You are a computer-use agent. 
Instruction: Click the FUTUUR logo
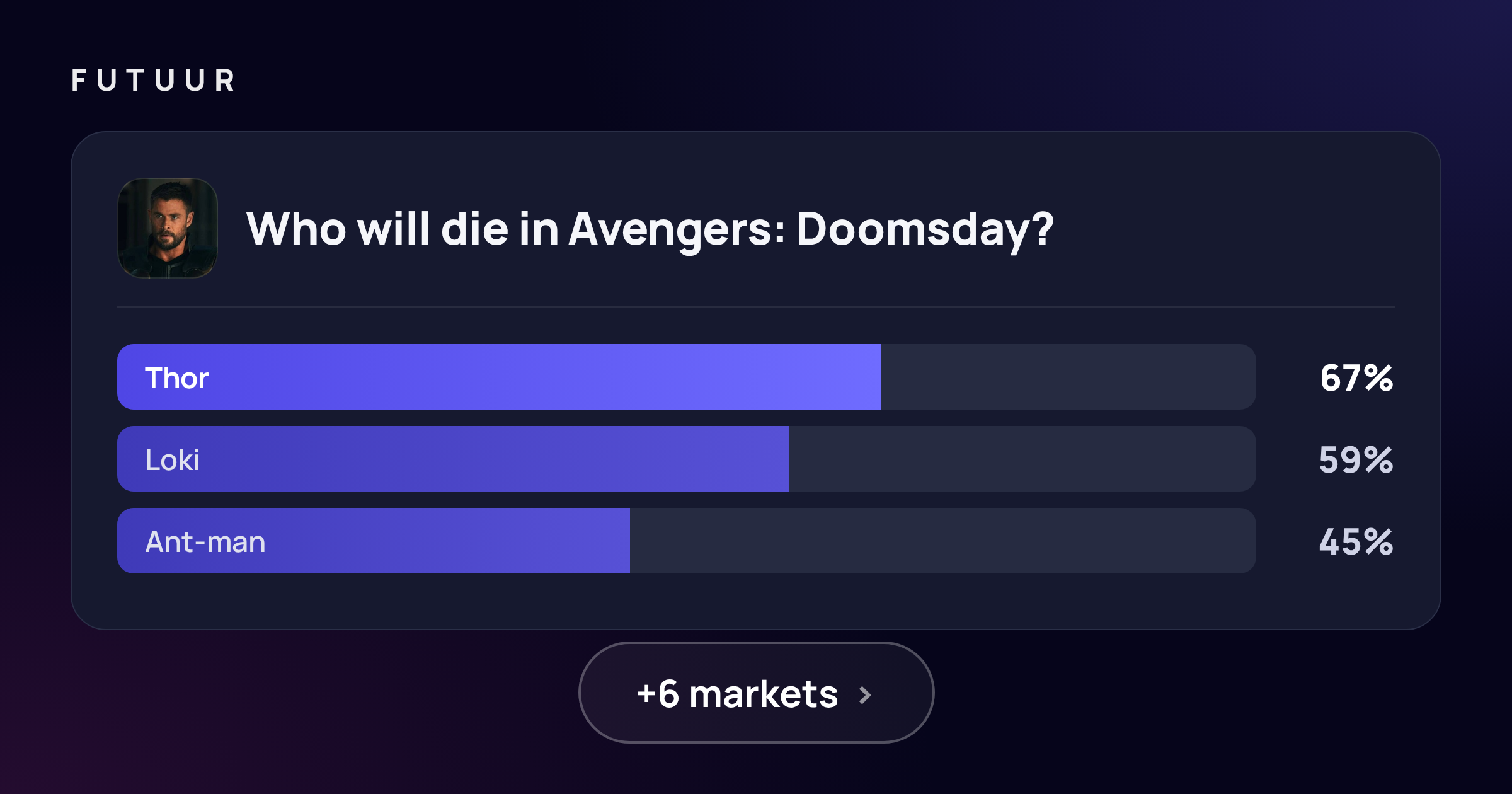click(153, 81)
